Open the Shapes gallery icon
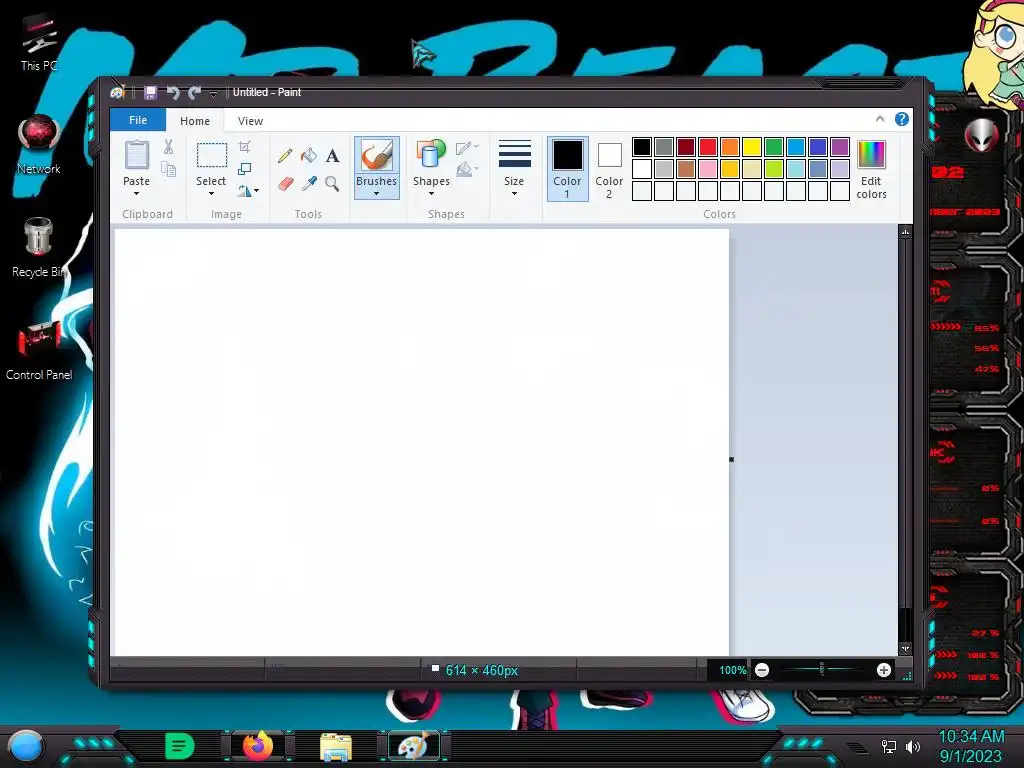The image size is (1024, 768). pos(431,155)
